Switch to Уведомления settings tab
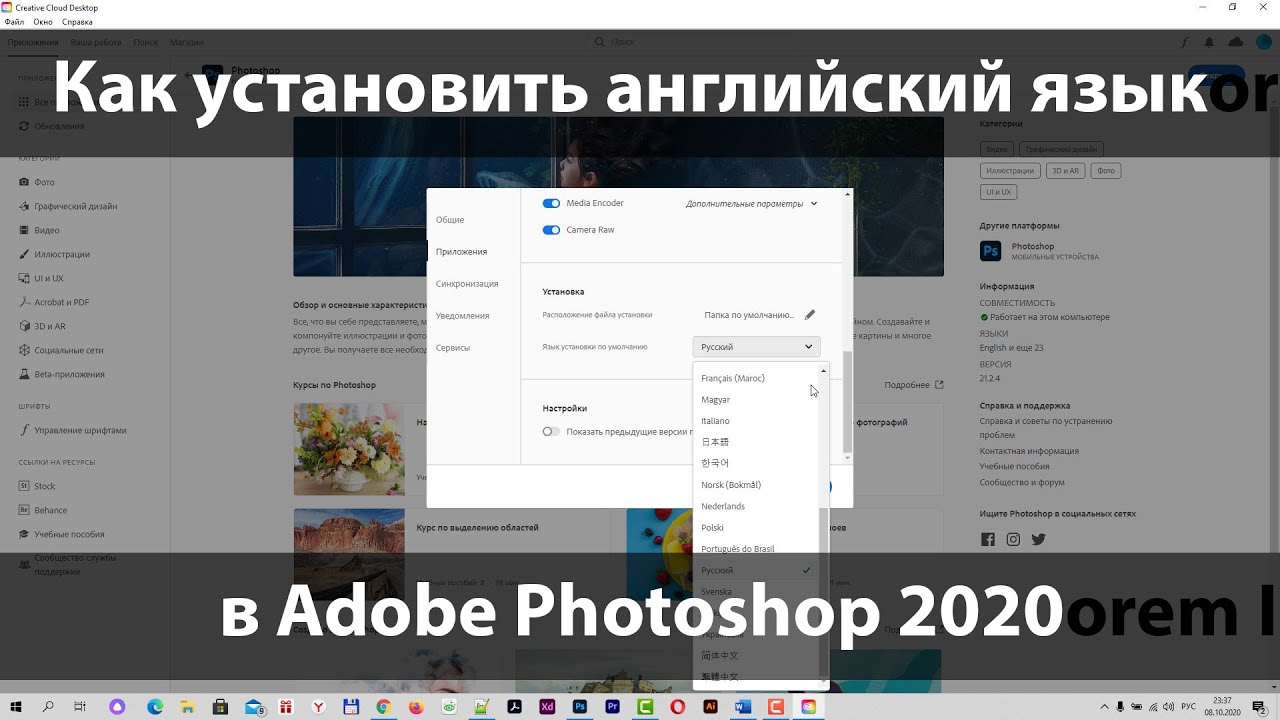This screenshot has height=720, width=1280. pos(463,316)
